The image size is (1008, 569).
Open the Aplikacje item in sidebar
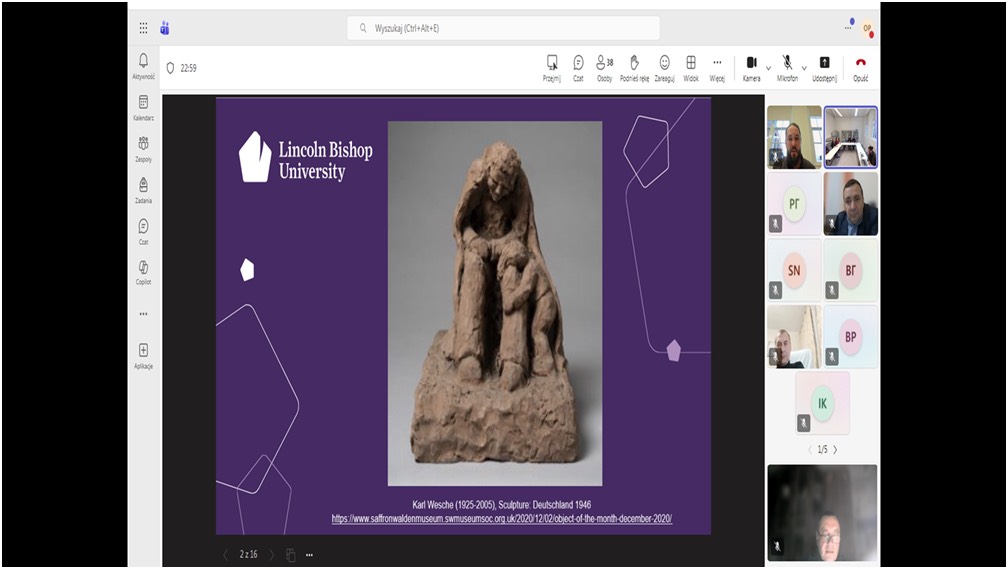pyautogui.click(x=143, y=354)
